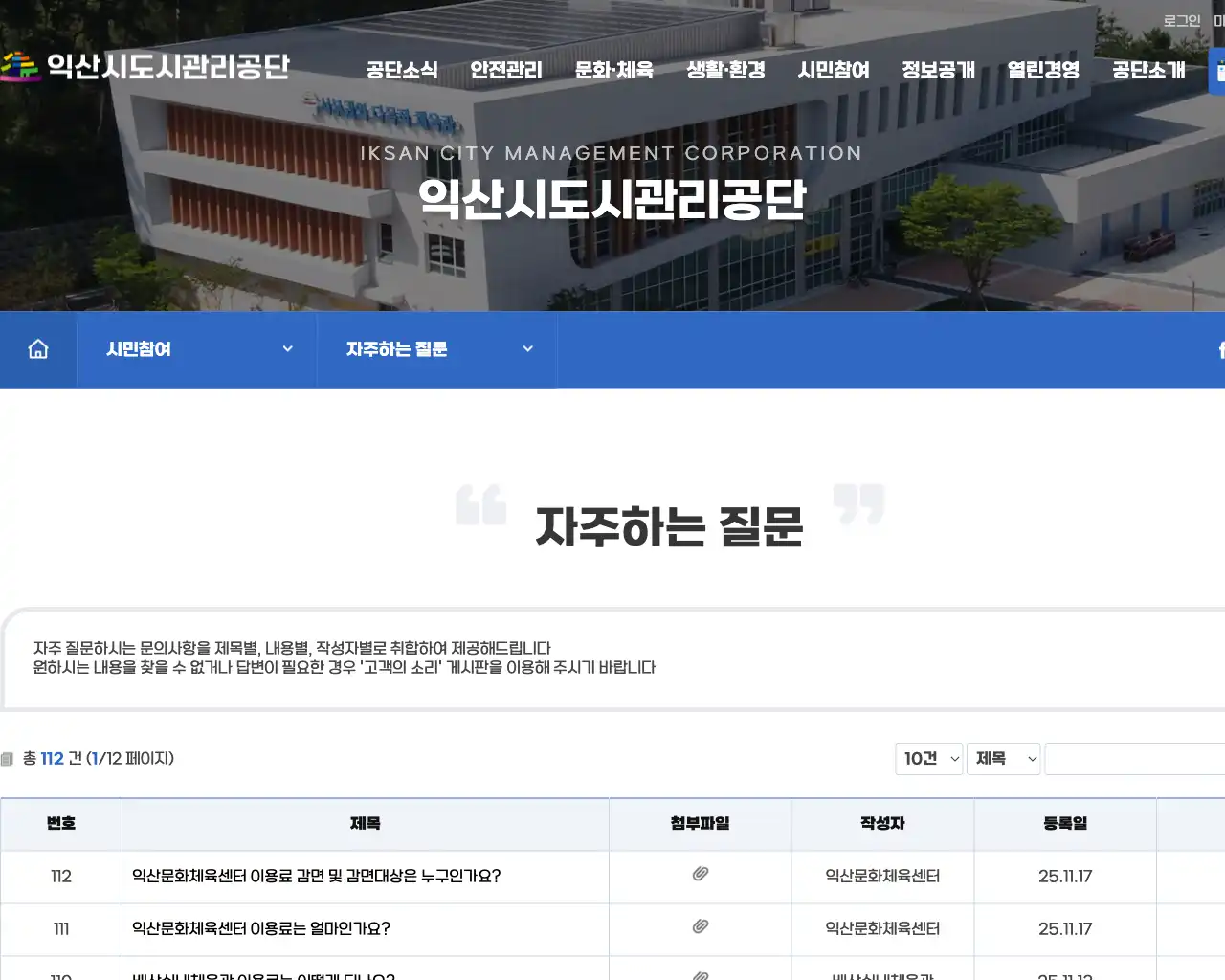Open the 제목 search field dropdown
Viewport: 1225px width, 980px height.
(1003, 758)
